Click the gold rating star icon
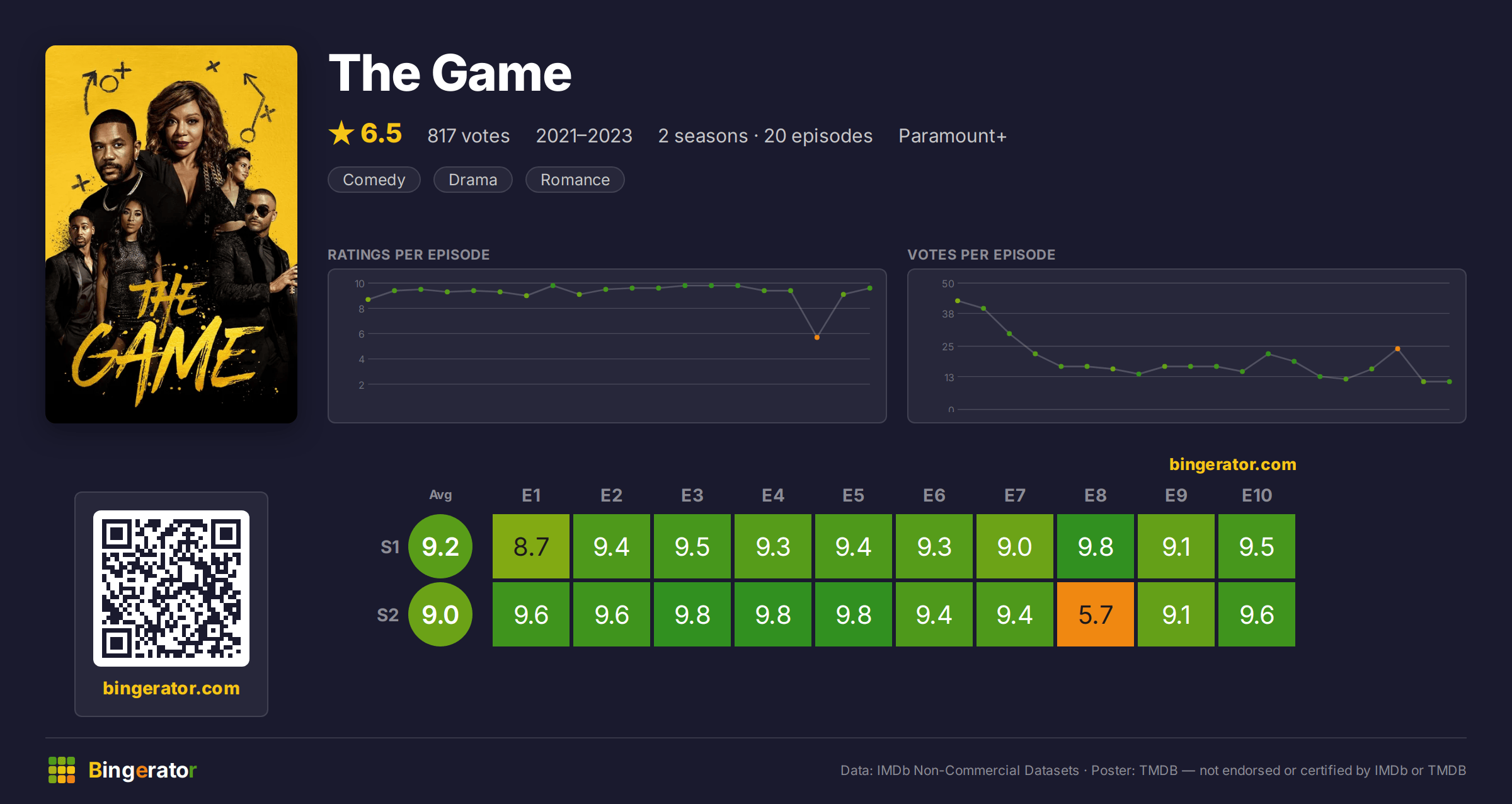Viewport: 1512px width, 804px height. coord(341,133)
